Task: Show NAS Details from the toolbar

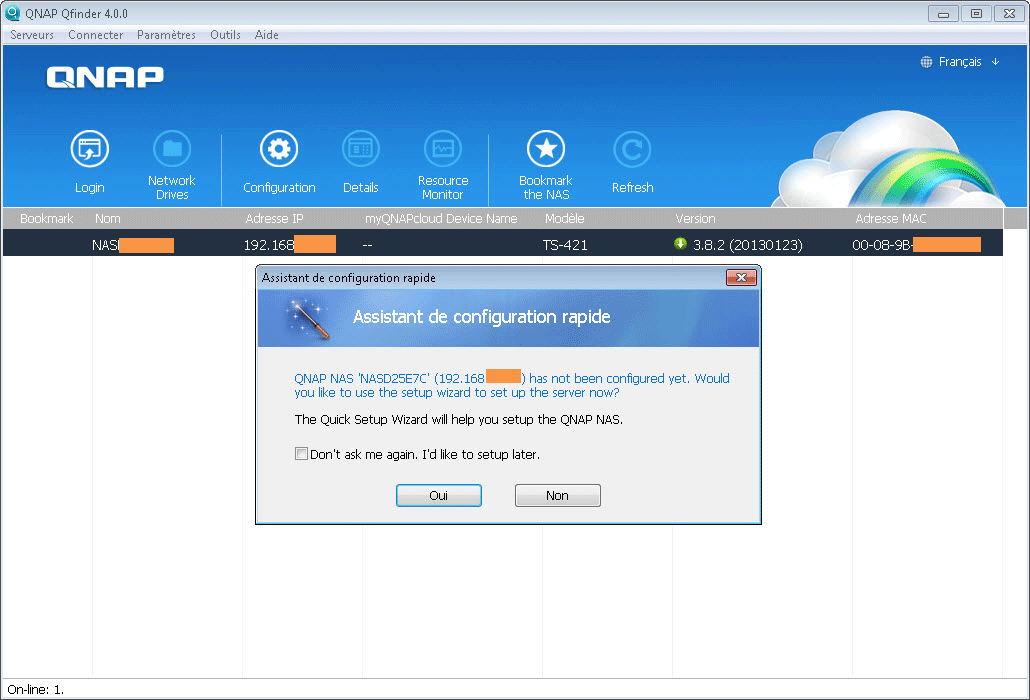Action: click(361, 149)
